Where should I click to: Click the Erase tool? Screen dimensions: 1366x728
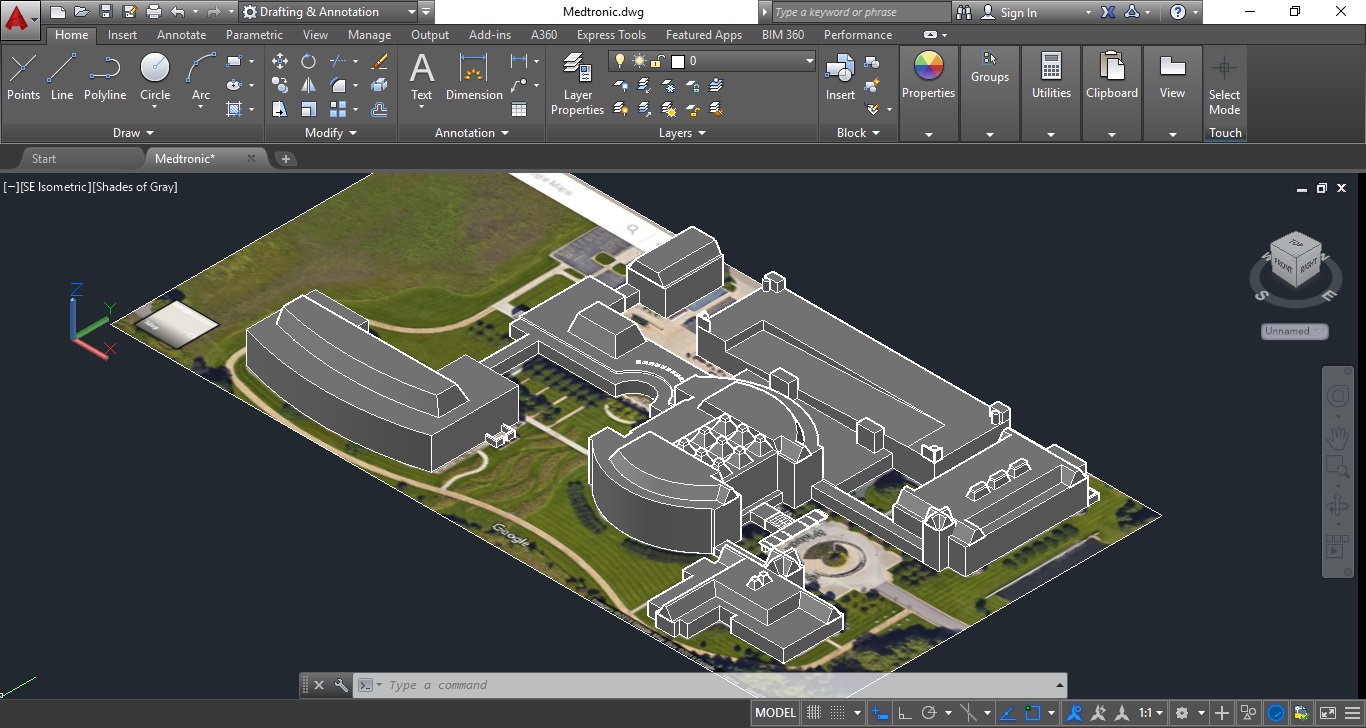(380, 62)
